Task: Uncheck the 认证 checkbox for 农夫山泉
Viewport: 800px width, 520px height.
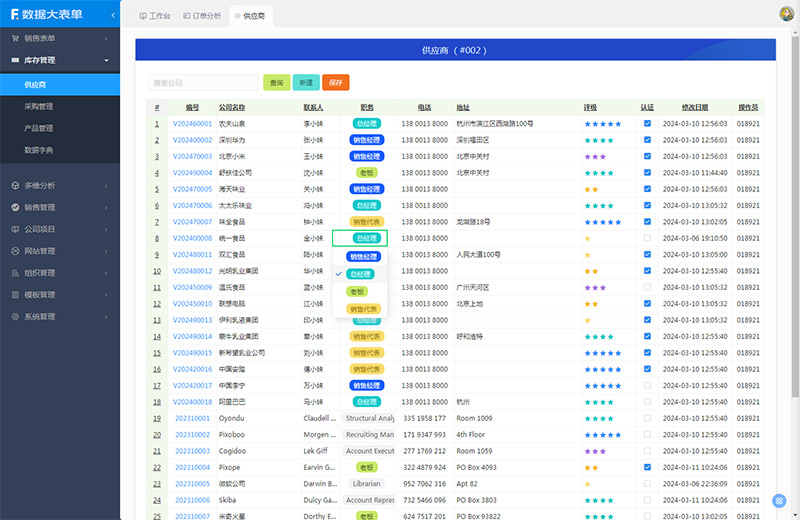Action: point(647,123)
